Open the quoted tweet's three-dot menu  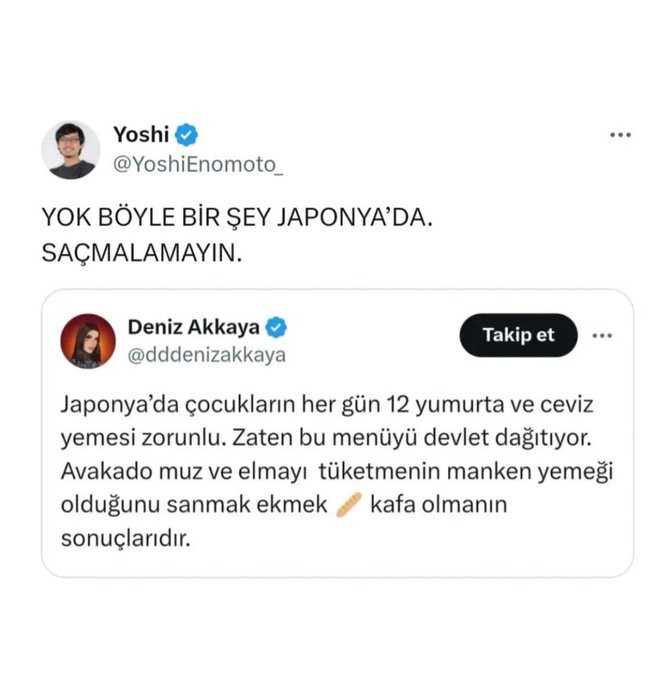pos(602,335)
